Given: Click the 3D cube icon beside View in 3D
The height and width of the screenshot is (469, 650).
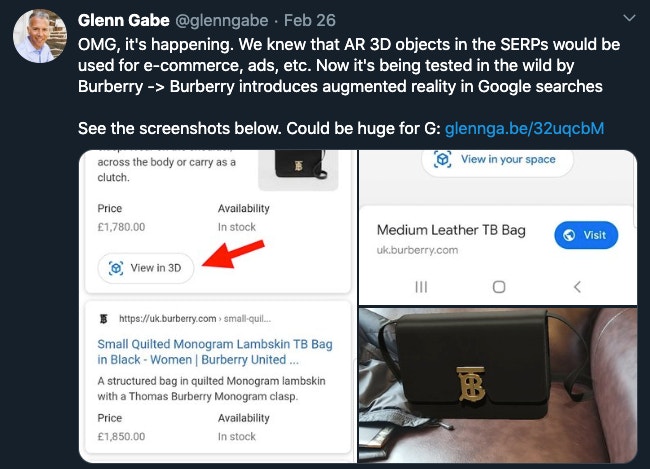Looking at the screenshot, I should (x=116, y=268).
